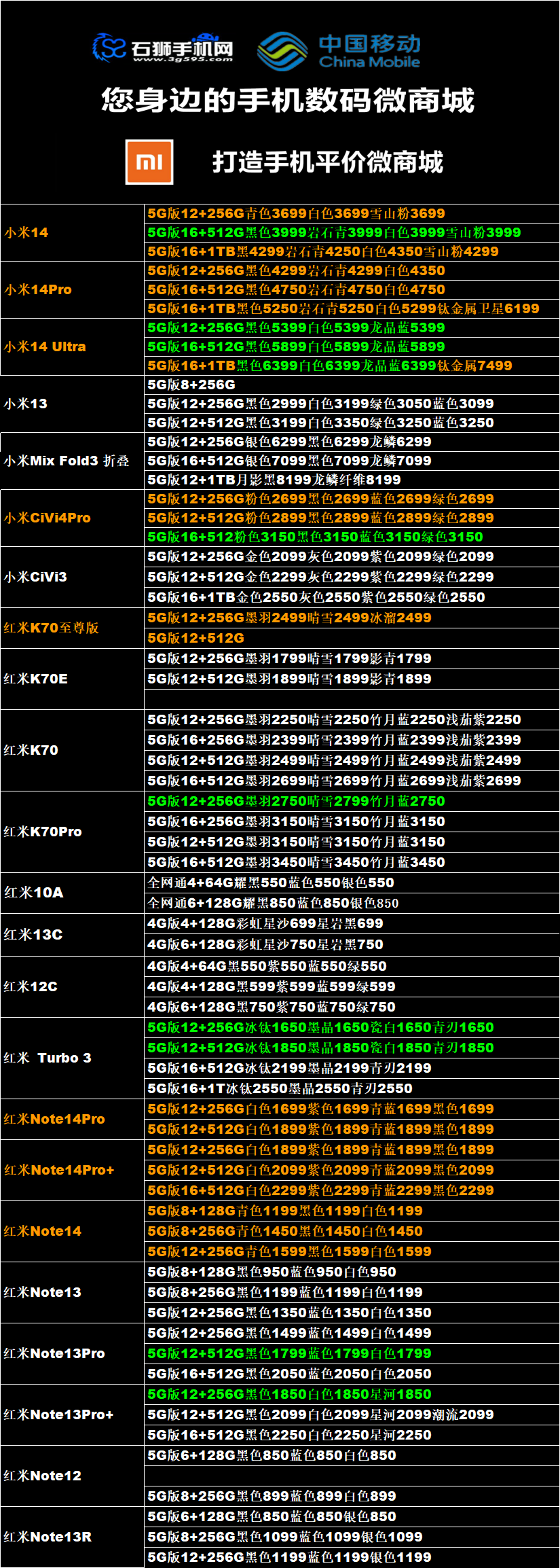Click row 5G版8+128G青色1199黑色1199白色1199
The width and height of the screenshot is (560, 1568).
pyautogui.click(x=352, y=1211)
